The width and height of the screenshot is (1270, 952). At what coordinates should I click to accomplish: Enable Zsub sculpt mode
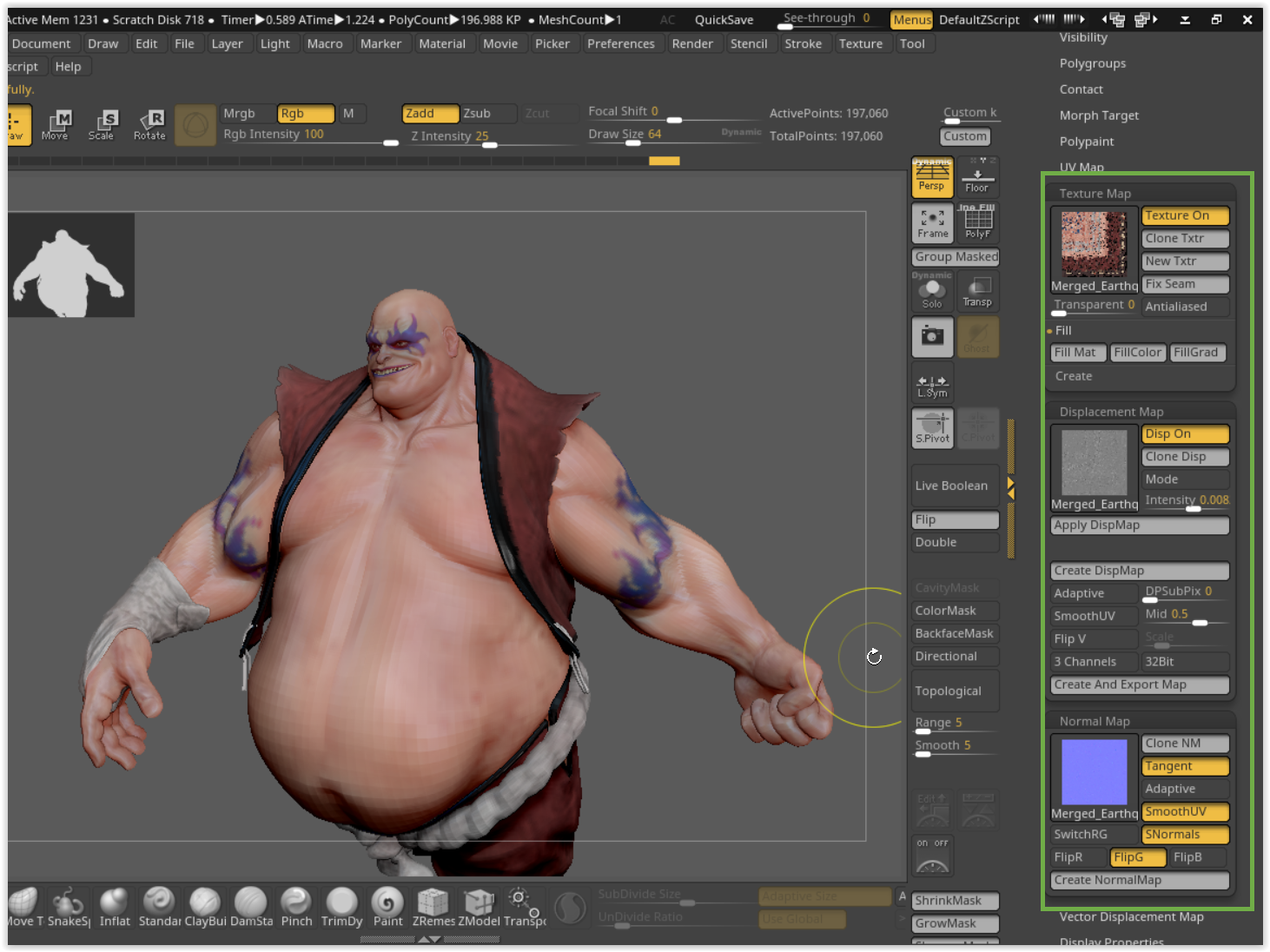[x=487, y=113]
